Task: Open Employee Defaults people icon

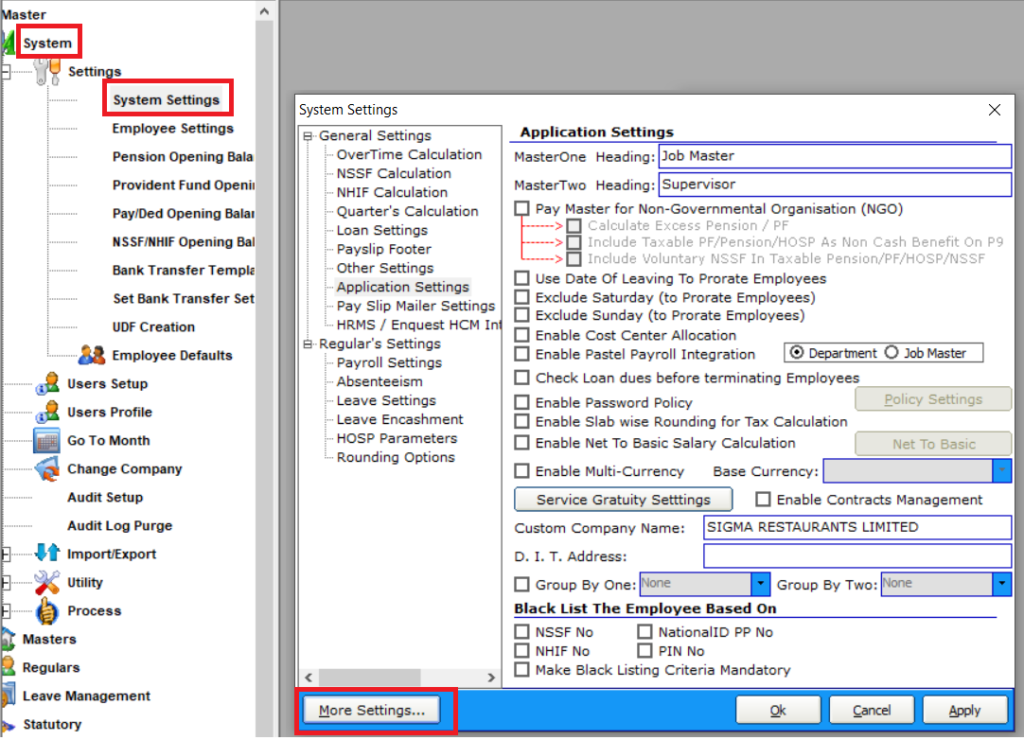Action: tap(93, 355)
